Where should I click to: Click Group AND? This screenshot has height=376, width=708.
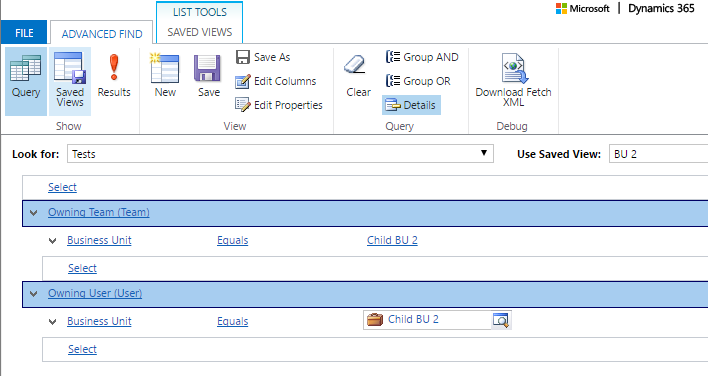click(422, 57)
